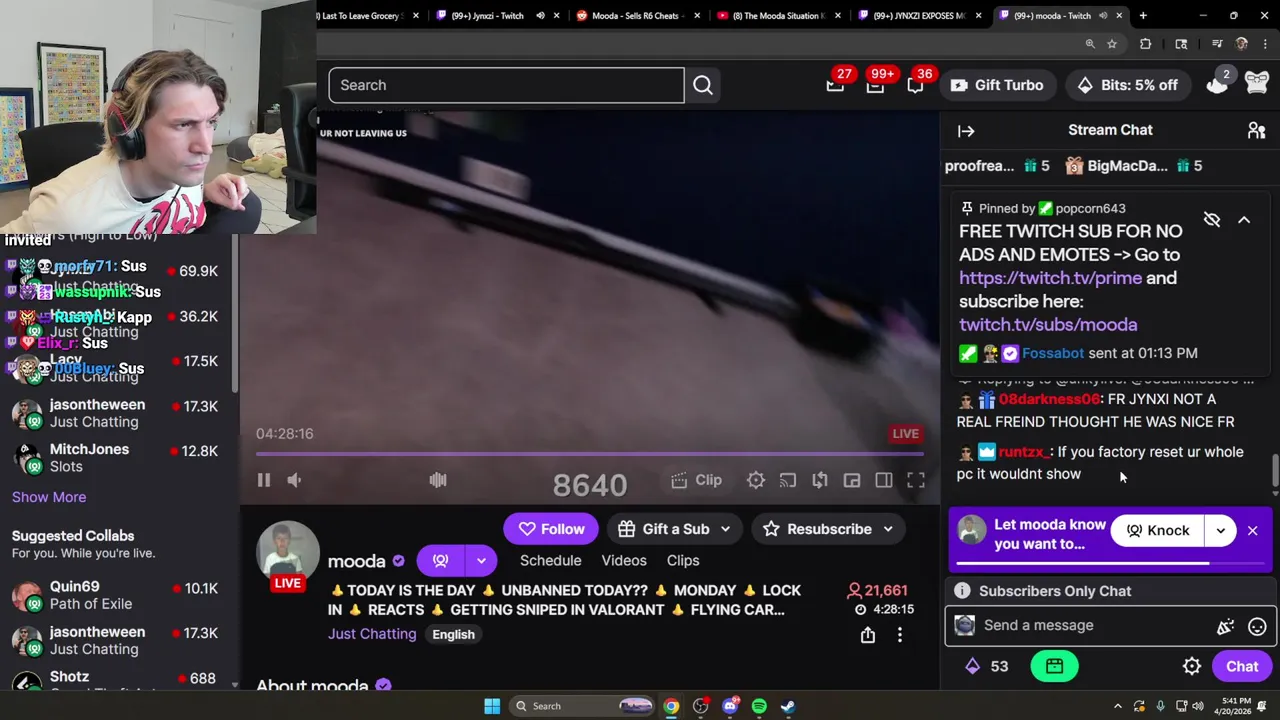The image size is (1280, 720).
Task: Open the Bits cheer icon in chat box
Action: [1225, 626]
